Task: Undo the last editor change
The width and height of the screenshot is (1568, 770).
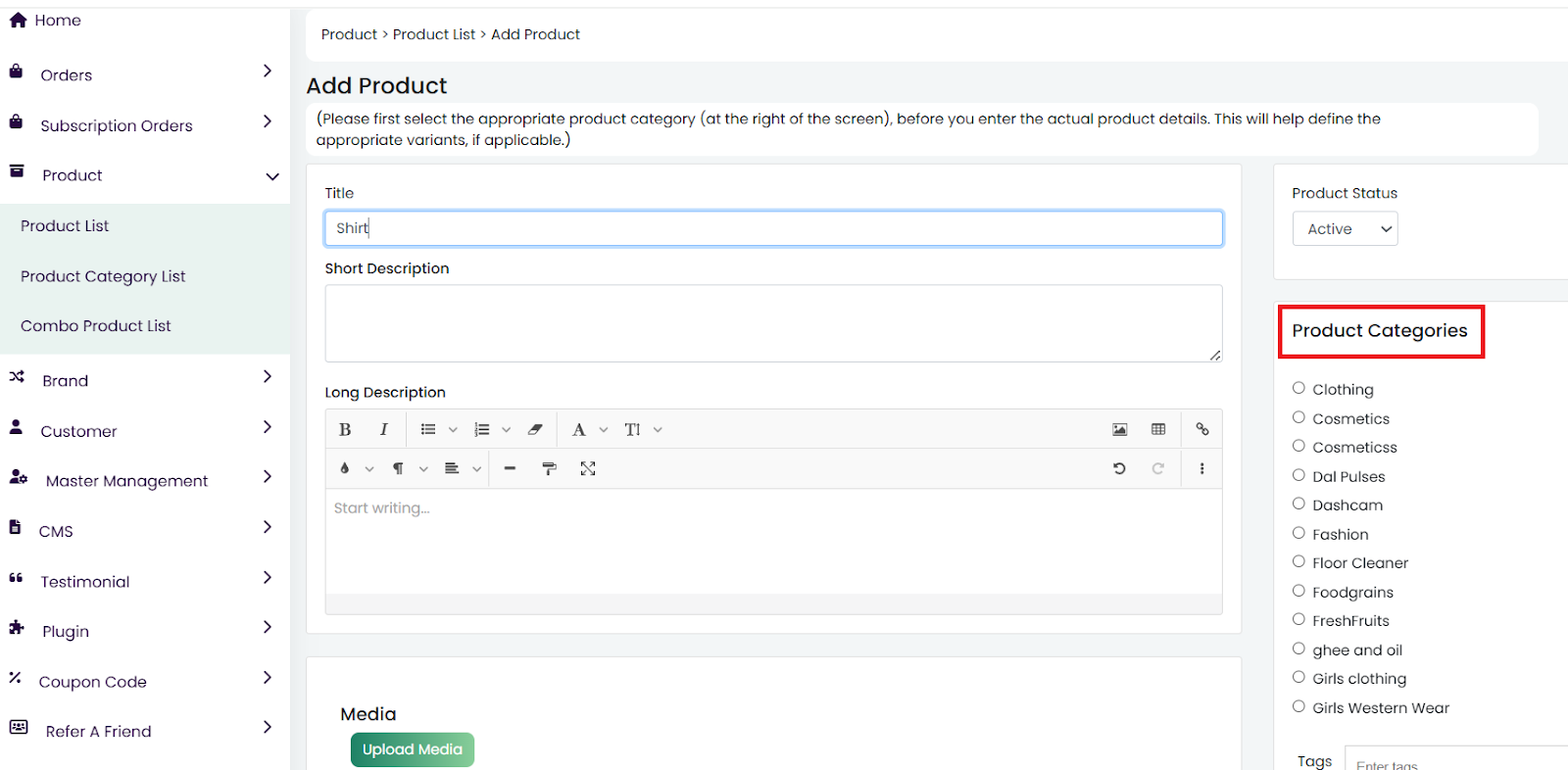Action: 1119,468
